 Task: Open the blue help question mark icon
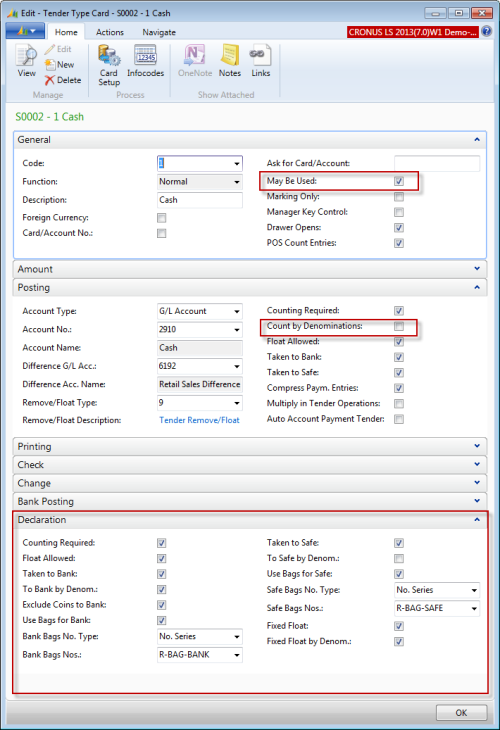[486, 32]
